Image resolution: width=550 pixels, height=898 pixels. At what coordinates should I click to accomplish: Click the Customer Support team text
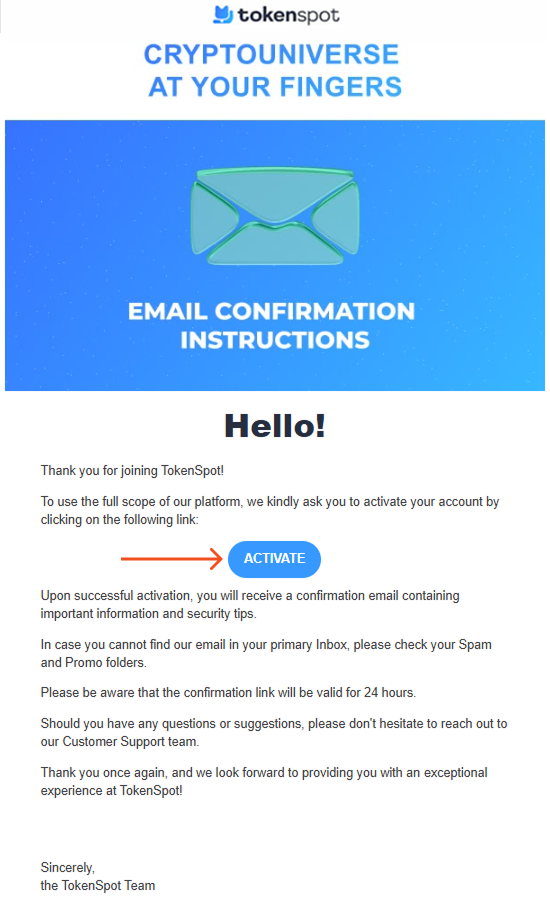(x=130, y=742)
